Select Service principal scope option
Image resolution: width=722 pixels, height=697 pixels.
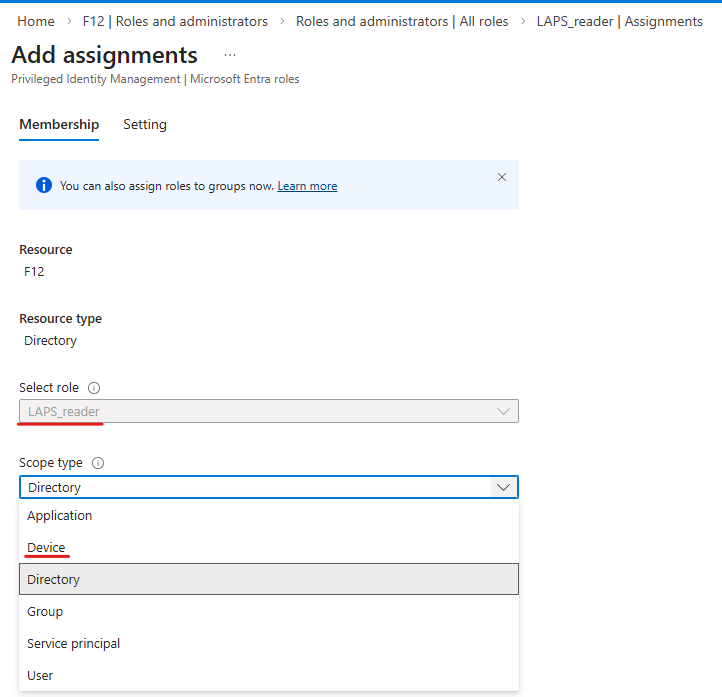point(74,644)
